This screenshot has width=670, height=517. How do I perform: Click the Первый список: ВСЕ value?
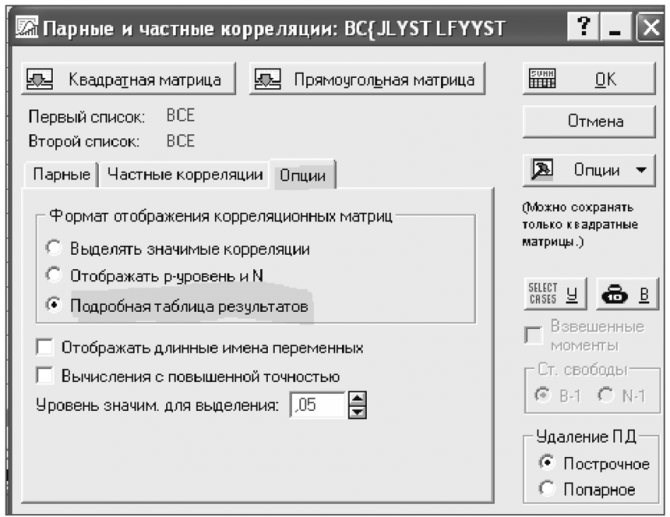click(x=180, y=115)
